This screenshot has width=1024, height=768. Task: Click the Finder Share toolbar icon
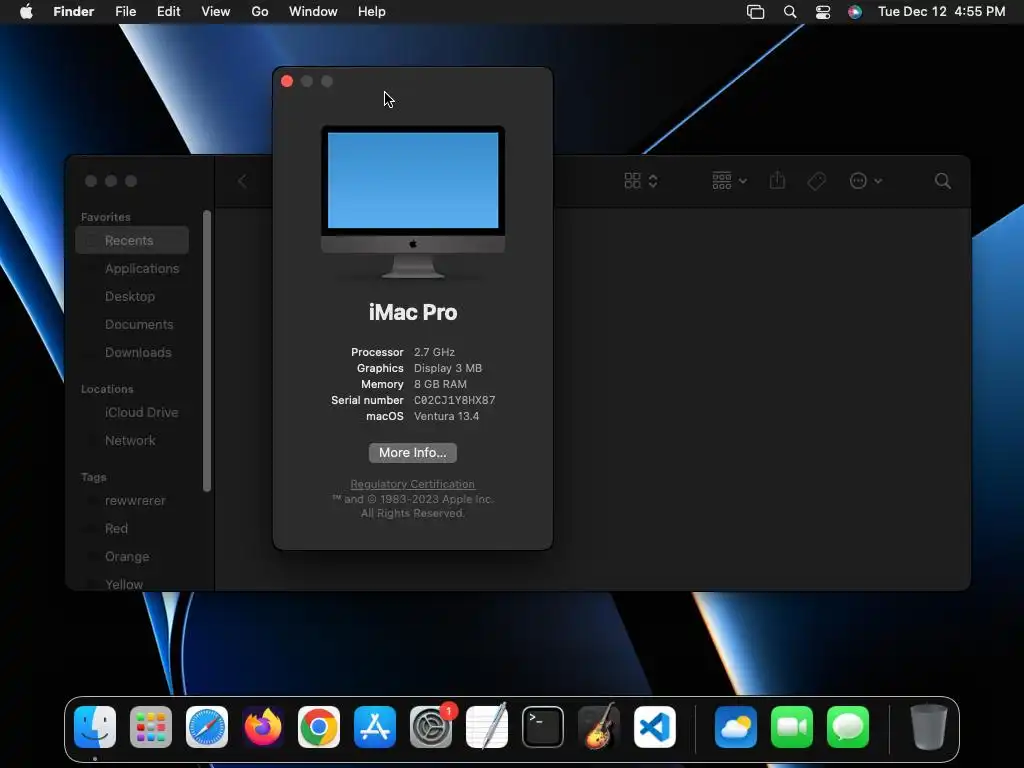tap(777, 181)
